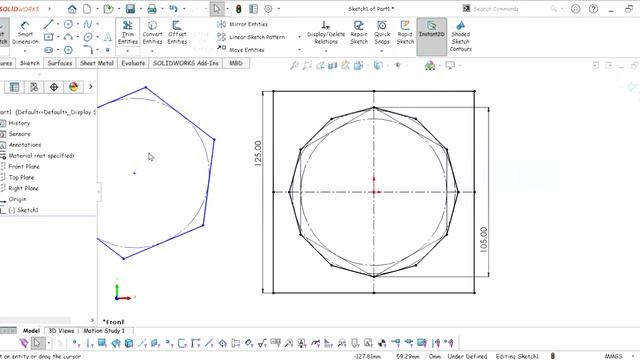Viewport: 640px width, 360px height.
Task: Select the Circle sketch tool
Action: 68,24
